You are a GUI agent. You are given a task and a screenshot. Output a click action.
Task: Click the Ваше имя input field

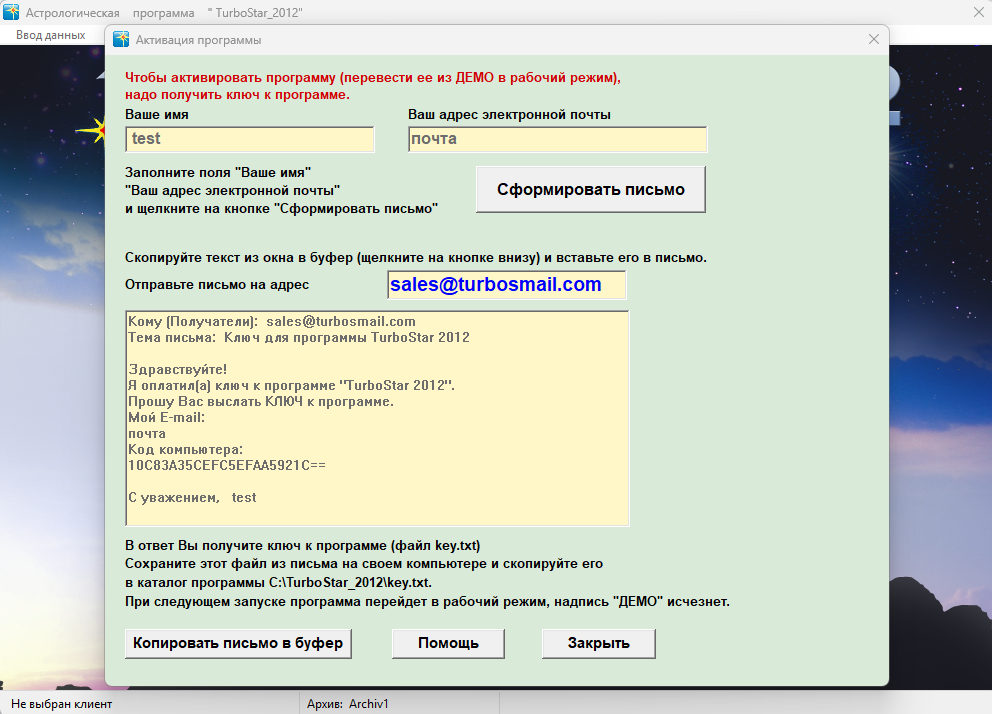point(250,139)
